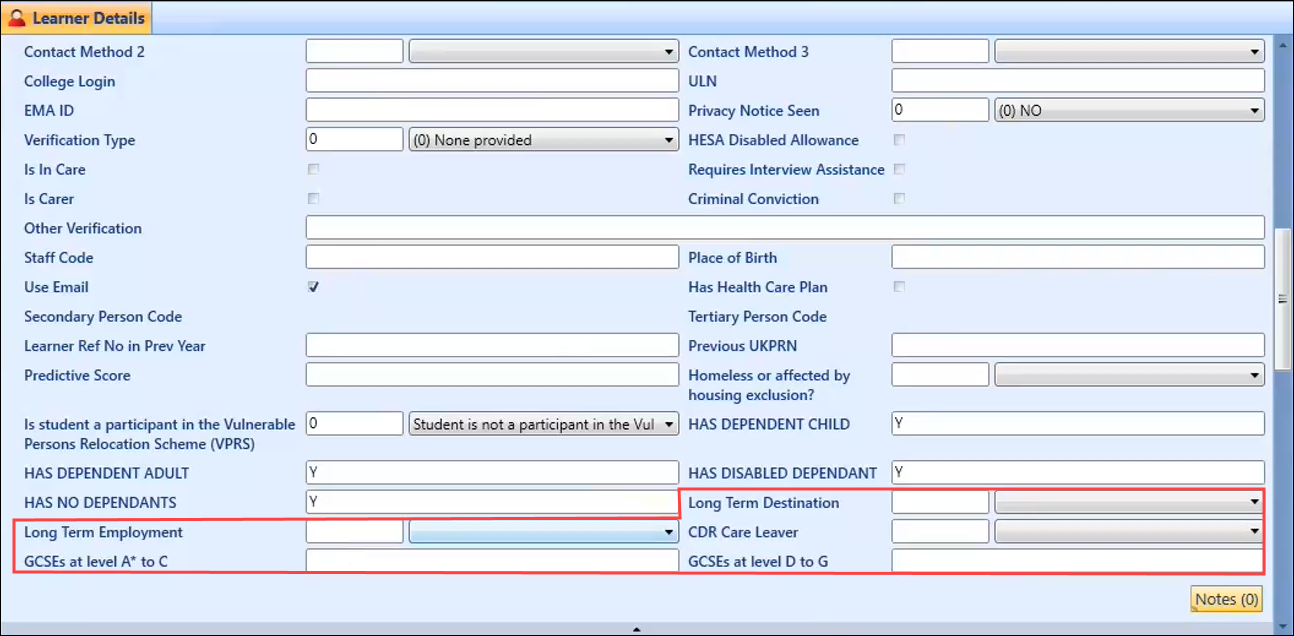Open the Learner Details tab

pos(77,18)
